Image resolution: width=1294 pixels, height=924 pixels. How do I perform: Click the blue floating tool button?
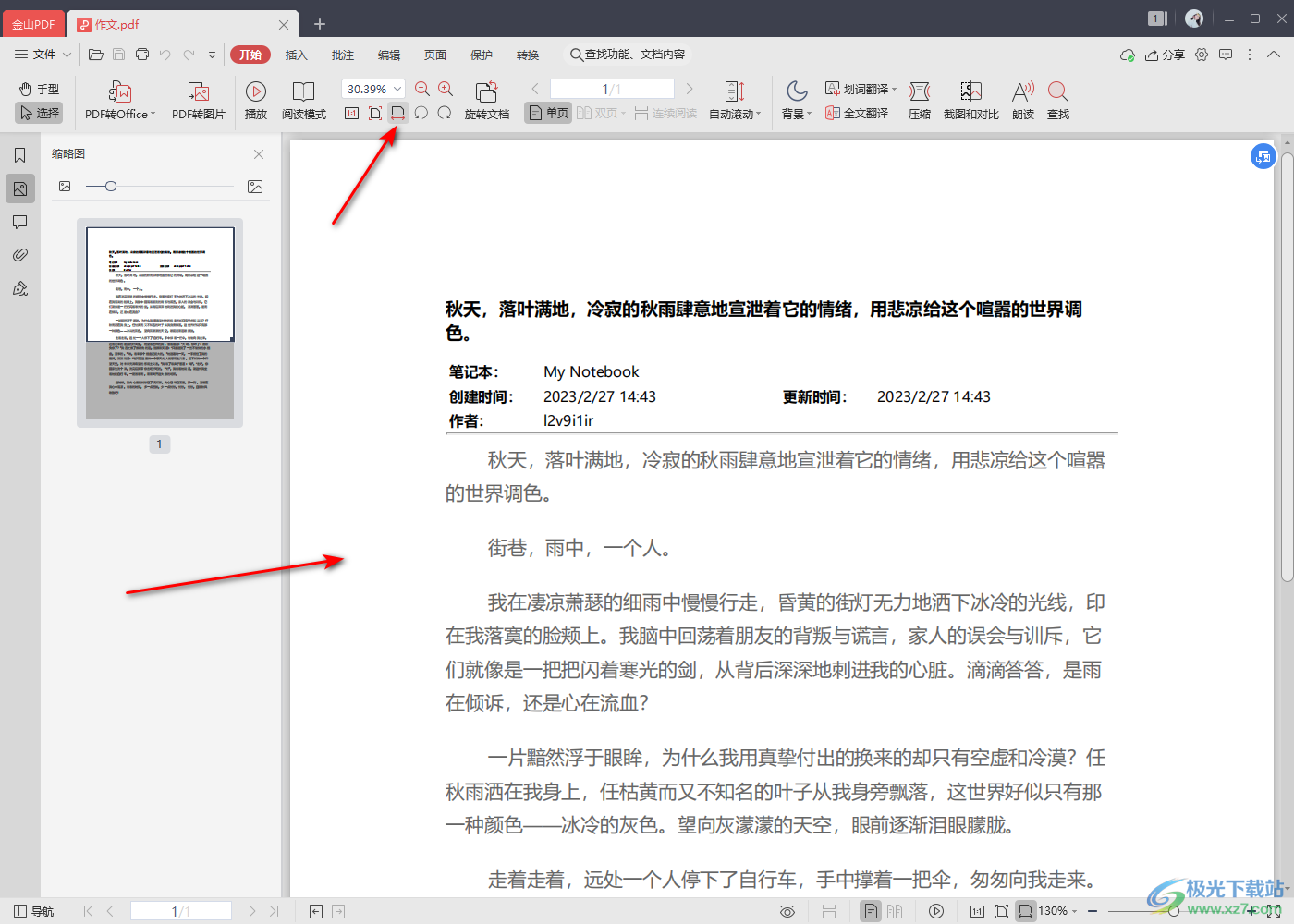tap(1263, 156)
